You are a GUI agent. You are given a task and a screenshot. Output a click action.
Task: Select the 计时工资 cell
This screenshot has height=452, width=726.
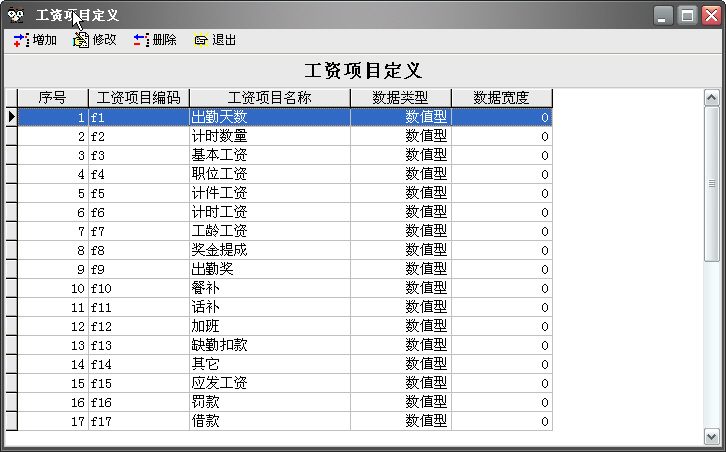coord(270,212)
